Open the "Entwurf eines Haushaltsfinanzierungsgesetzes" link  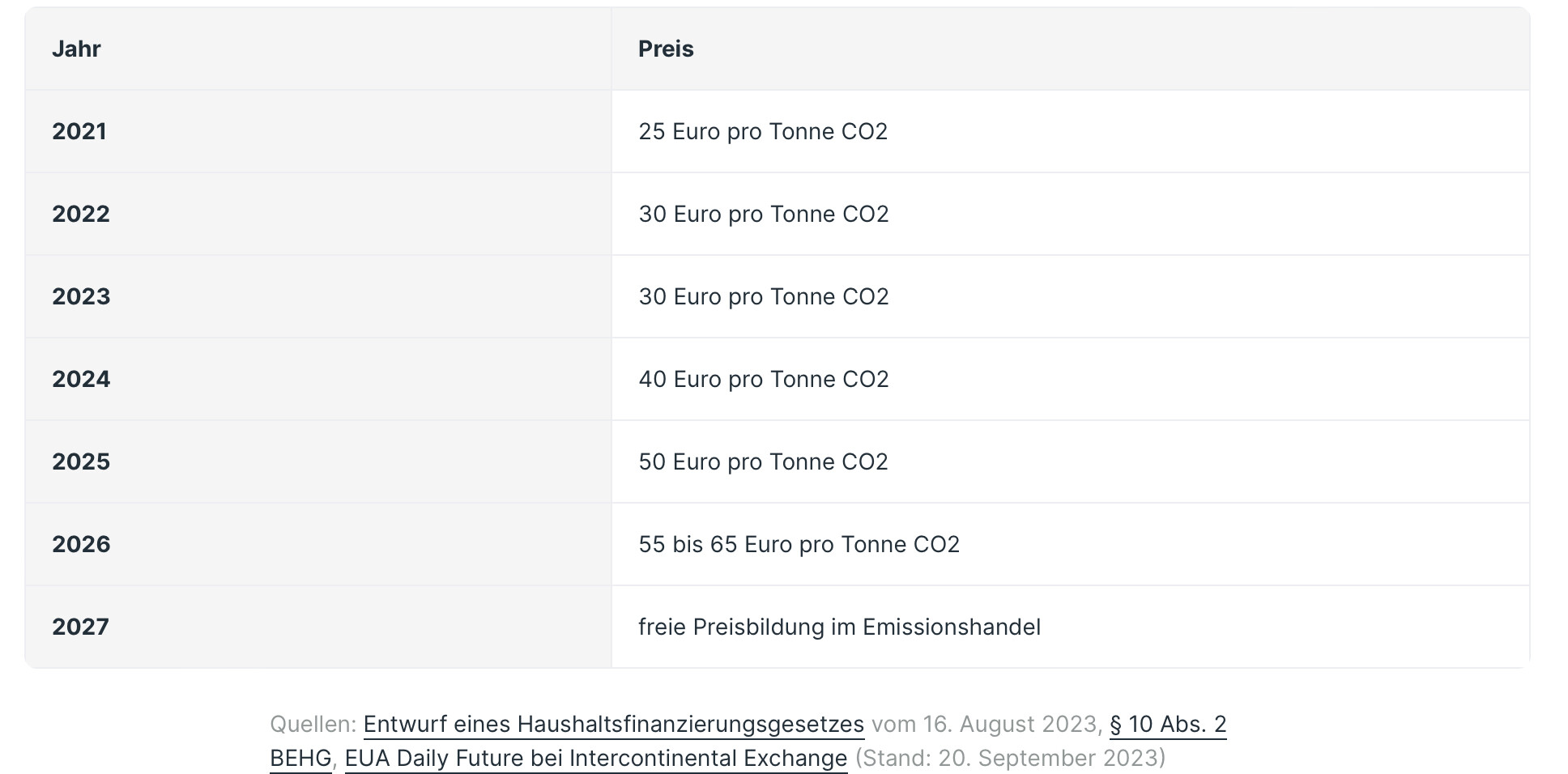tap(613, 724)
